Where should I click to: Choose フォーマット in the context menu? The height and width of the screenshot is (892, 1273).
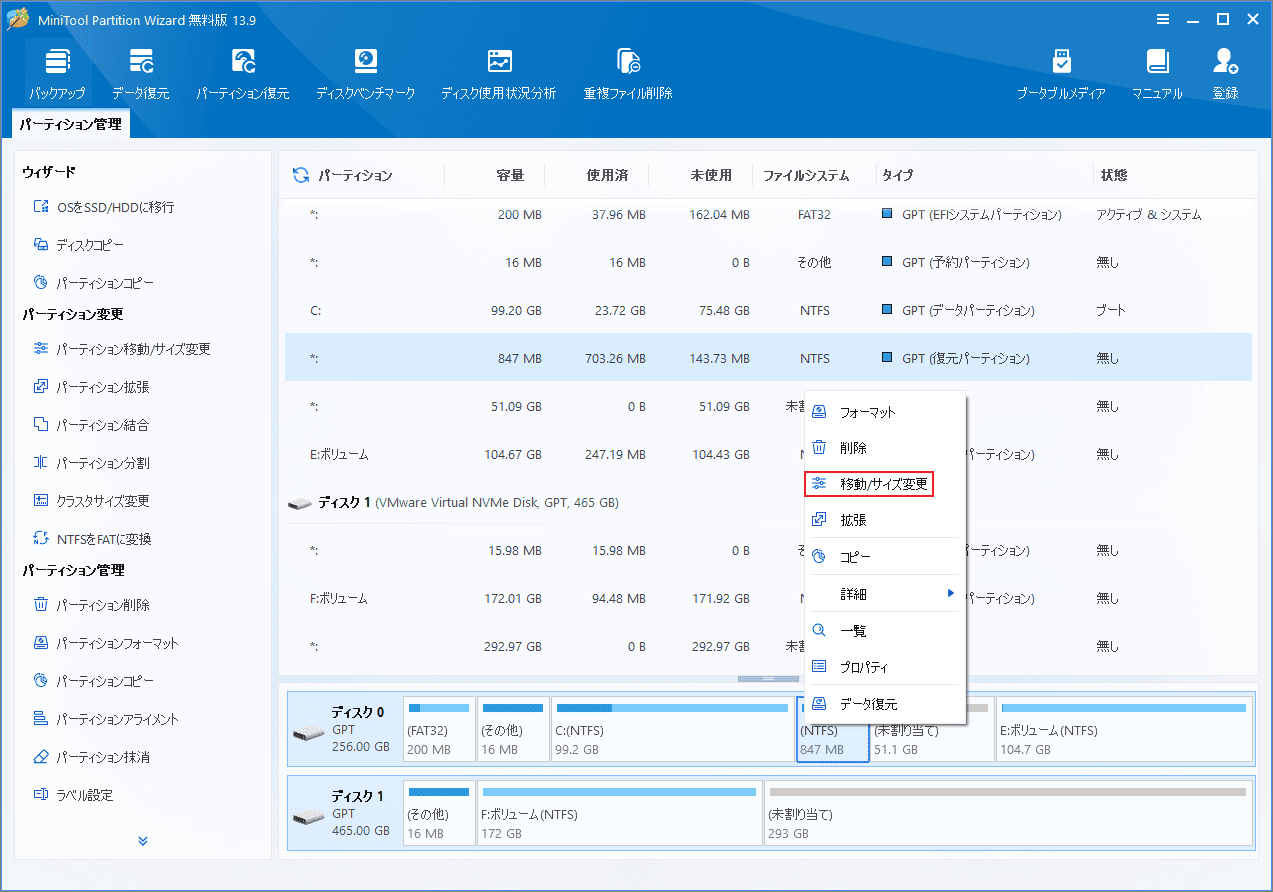point(884,412)
